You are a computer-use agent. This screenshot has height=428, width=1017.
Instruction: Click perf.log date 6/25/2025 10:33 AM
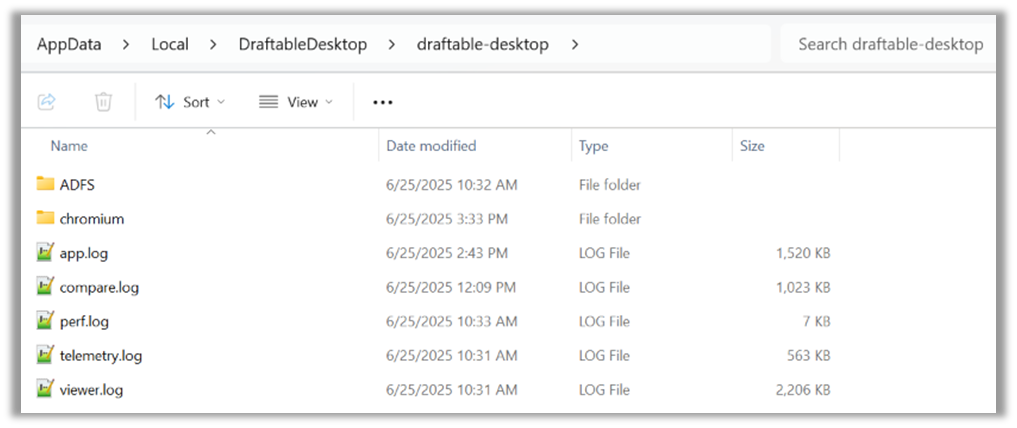[x=451, y=322]
